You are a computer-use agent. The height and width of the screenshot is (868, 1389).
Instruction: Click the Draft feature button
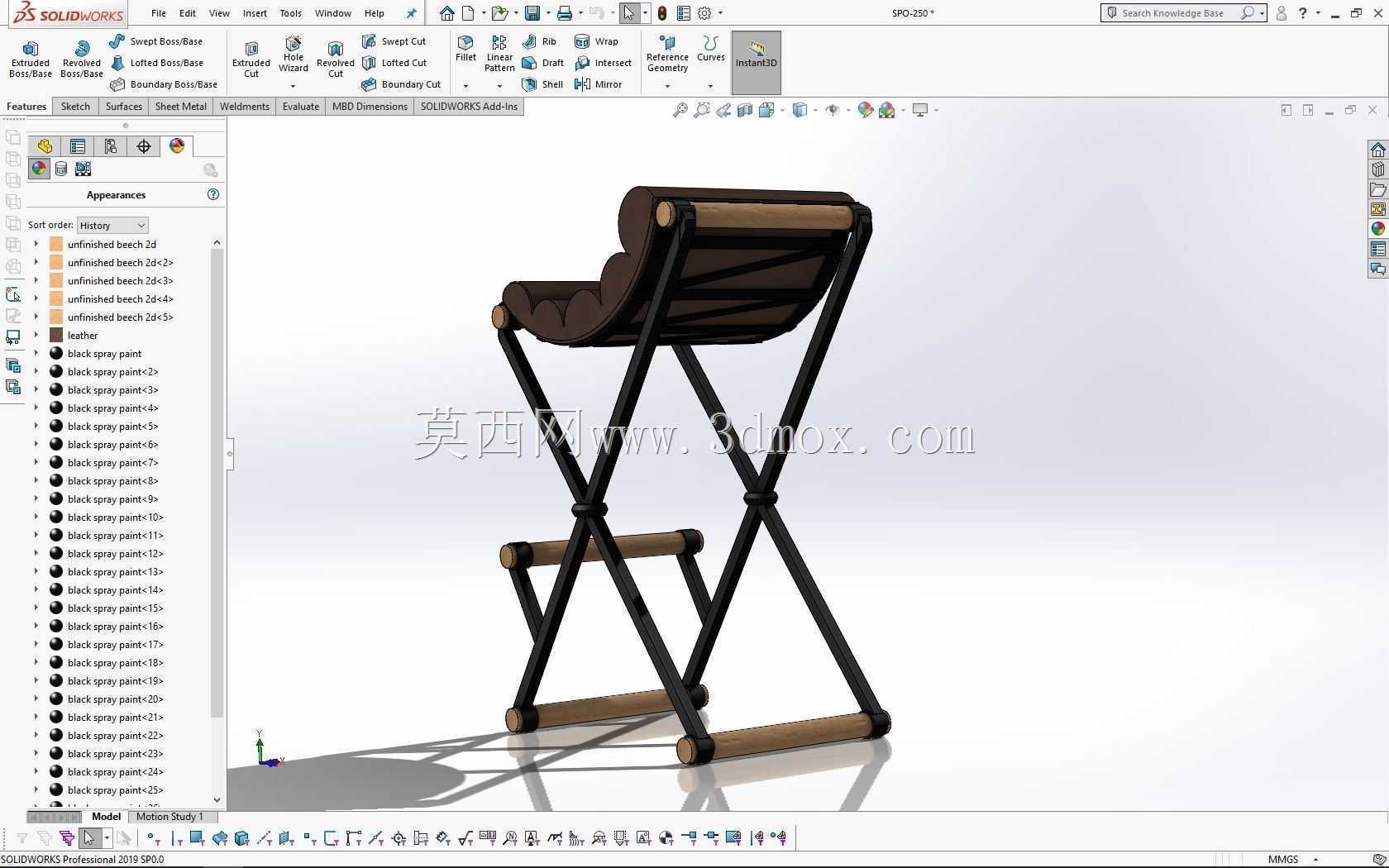[x=542, y=63]
